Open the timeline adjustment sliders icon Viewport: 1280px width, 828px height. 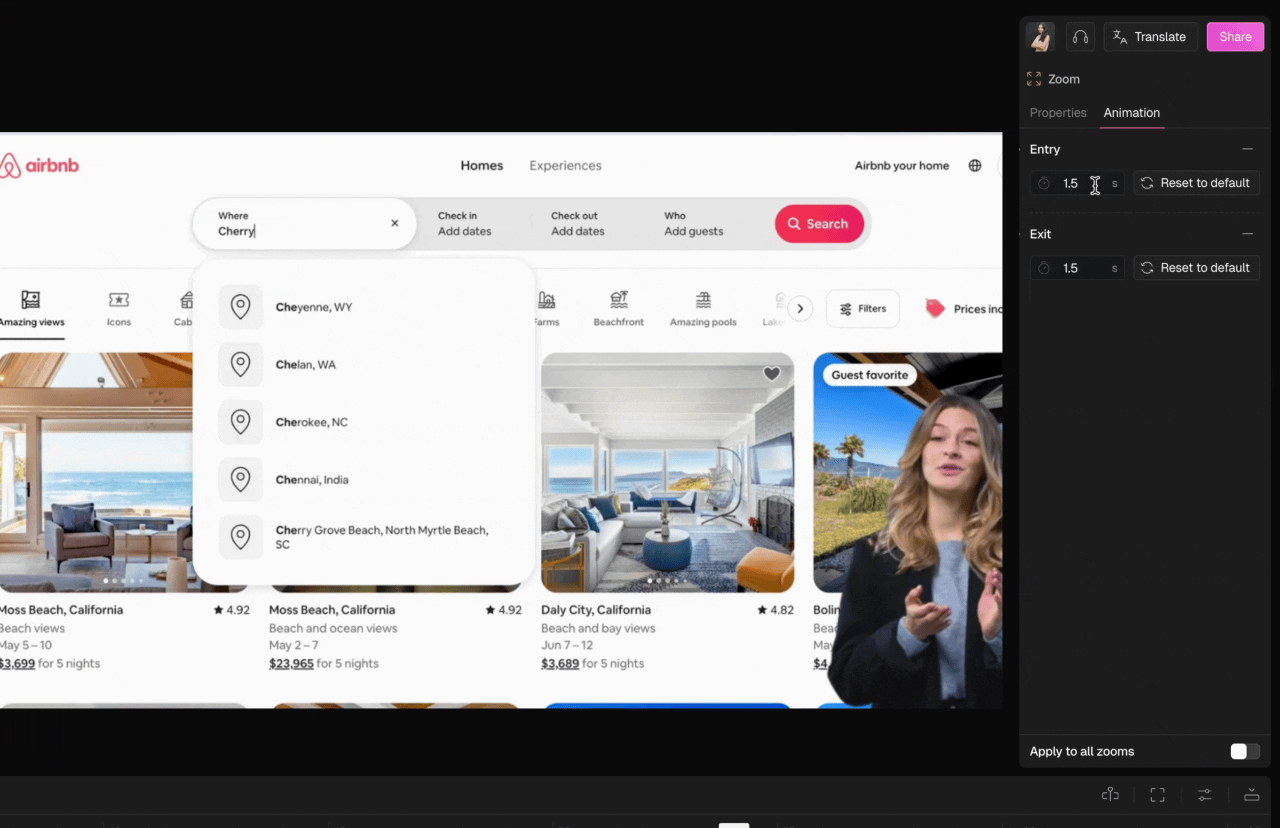(1204, 795)
